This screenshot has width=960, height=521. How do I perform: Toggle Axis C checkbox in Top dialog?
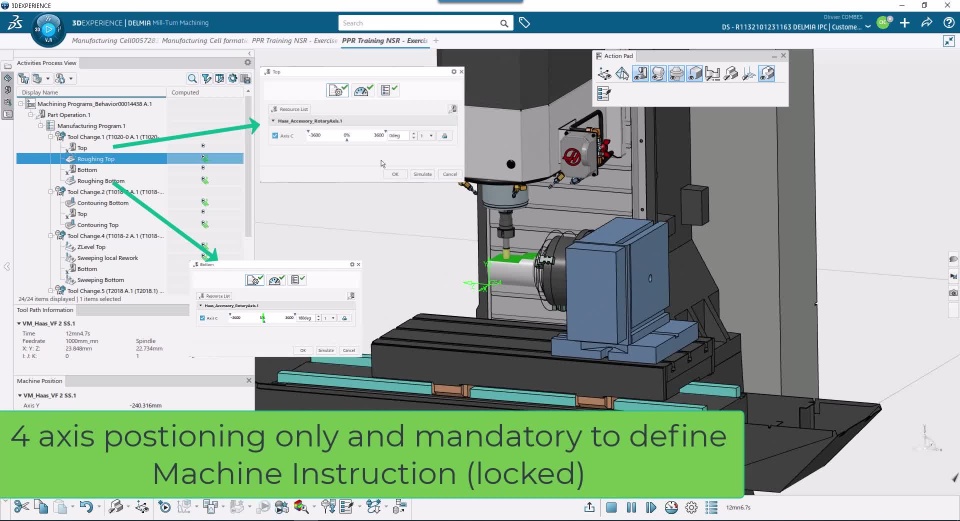[x=275, y=136]
